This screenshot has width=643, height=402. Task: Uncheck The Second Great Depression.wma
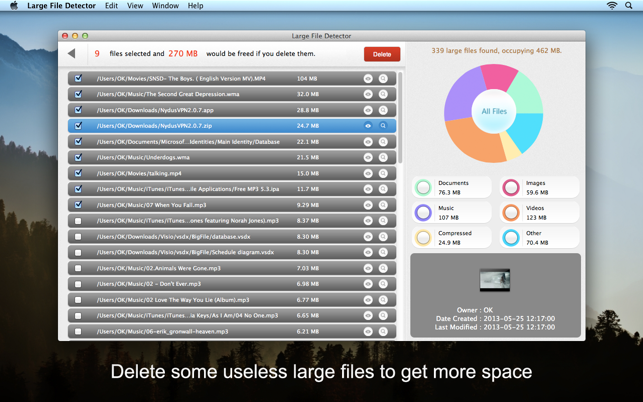78,94
